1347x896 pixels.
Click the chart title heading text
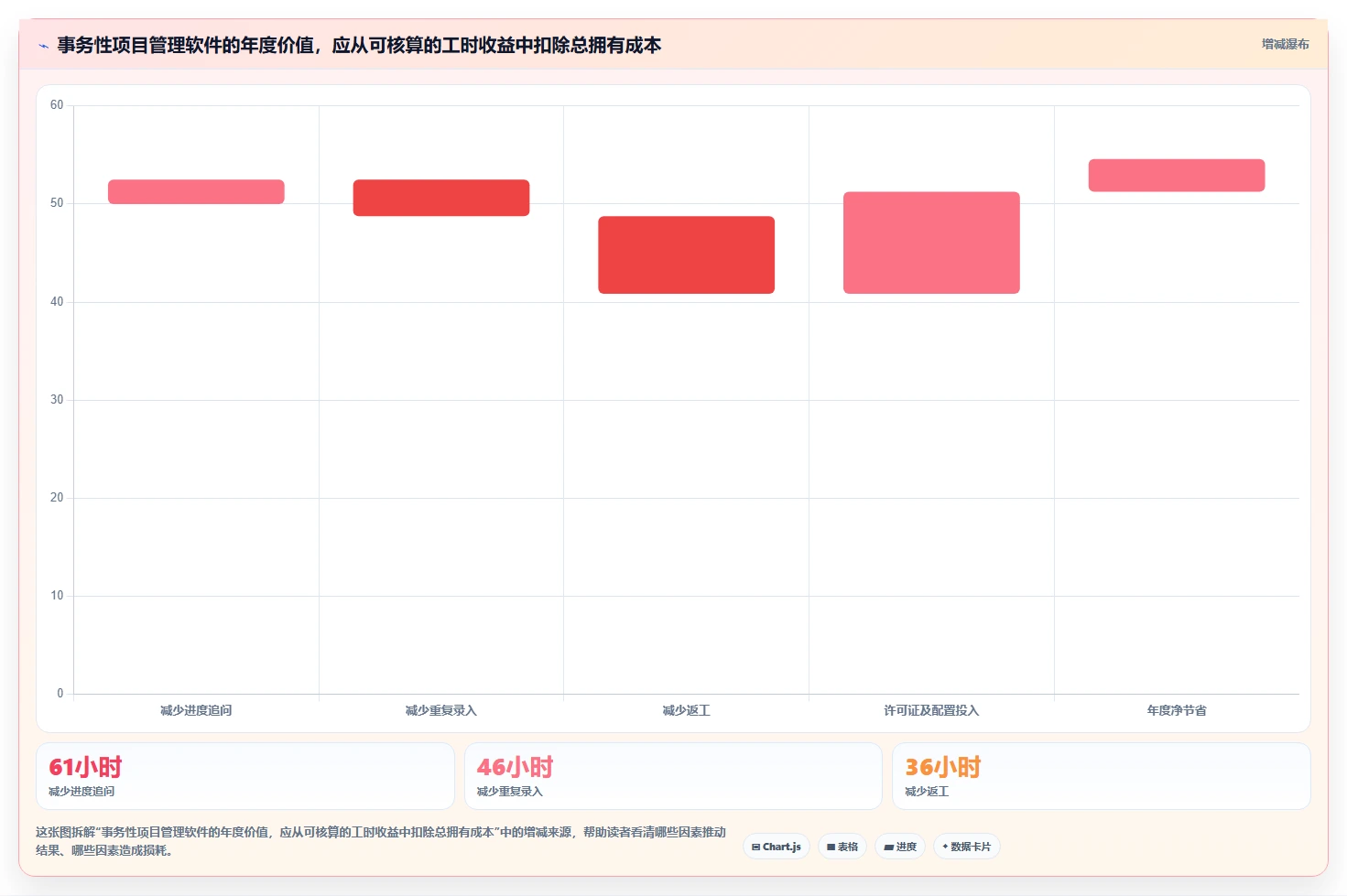359,45
